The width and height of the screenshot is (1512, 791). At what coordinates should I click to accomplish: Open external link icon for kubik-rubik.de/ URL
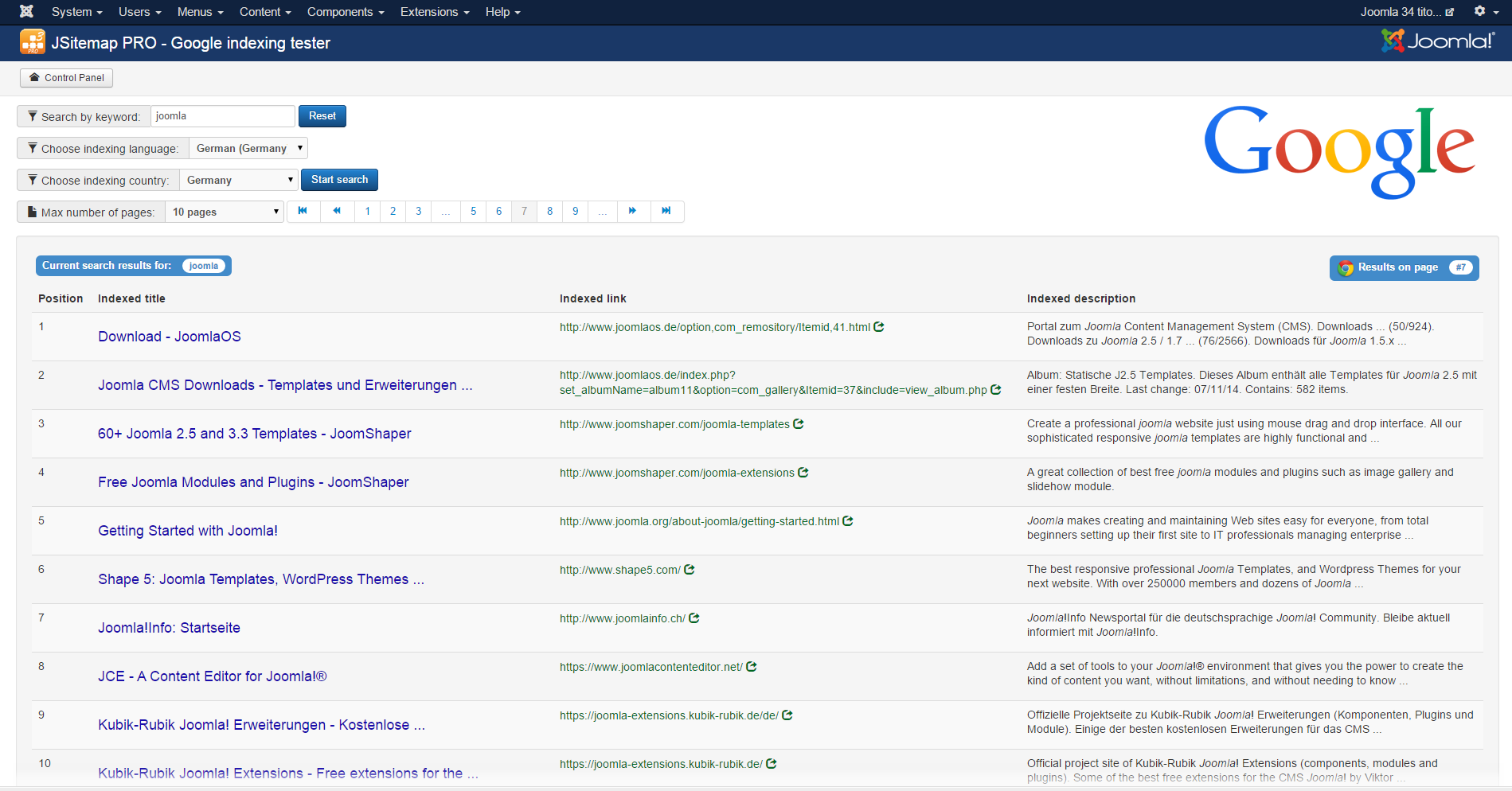(772, 764)
